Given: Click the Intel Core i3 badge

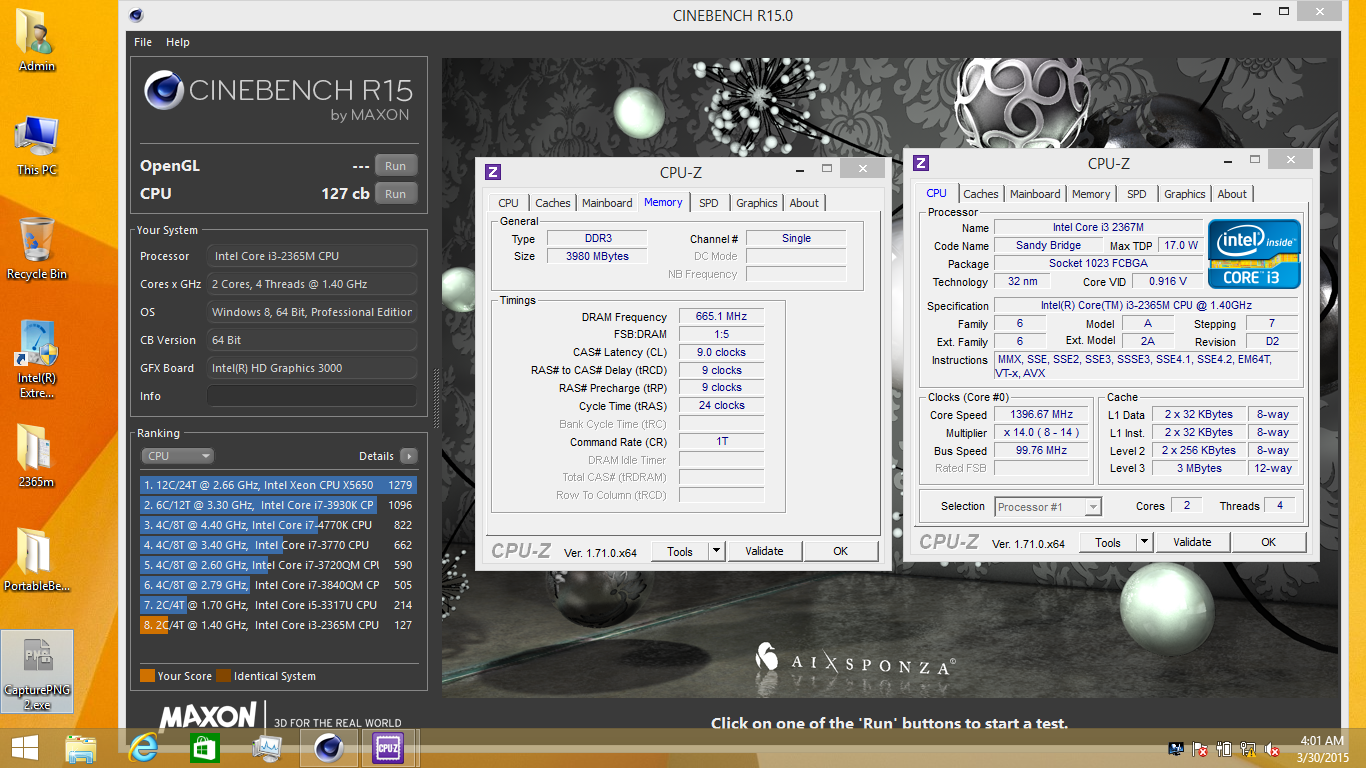Looking at the screenshot, I should (1254, 254).
